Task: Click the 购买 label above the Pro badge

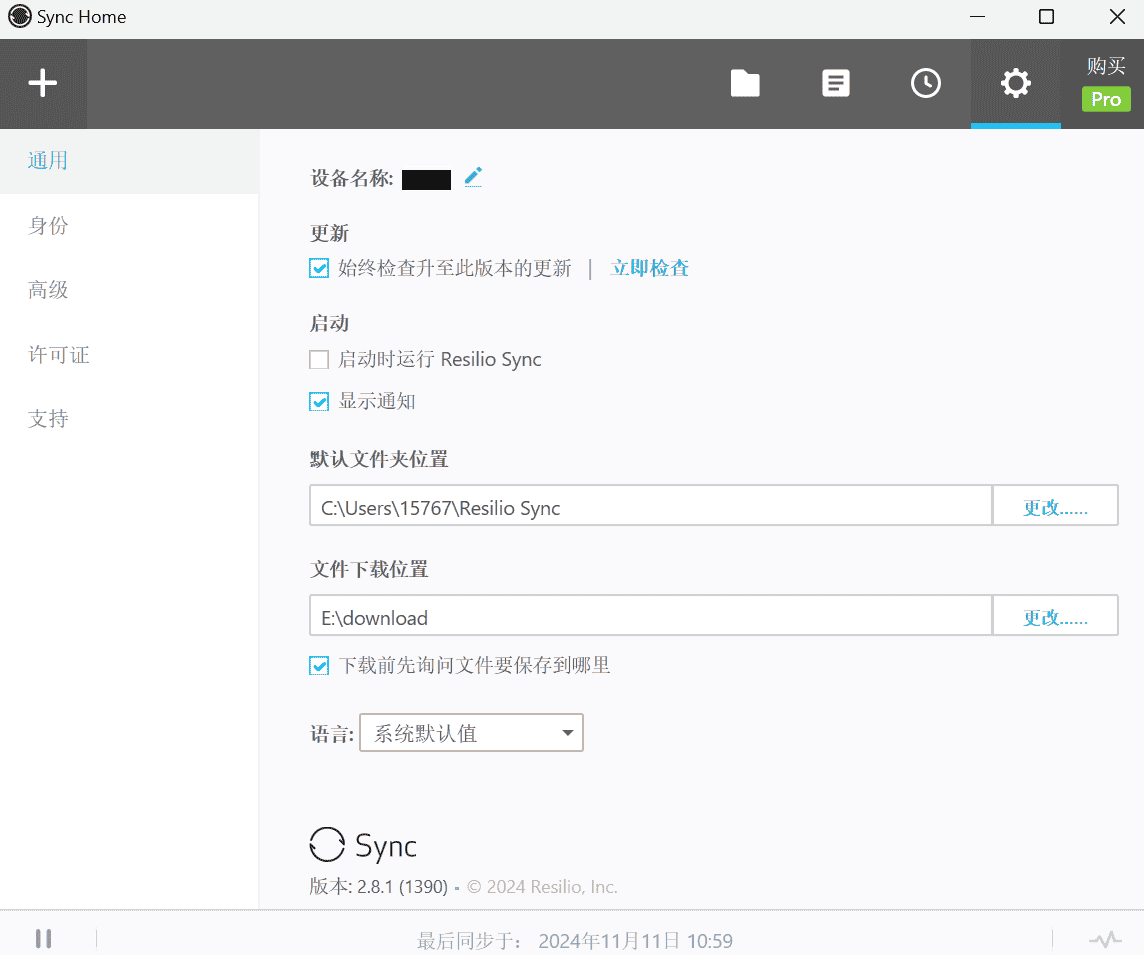Action: pos(1106,66)
